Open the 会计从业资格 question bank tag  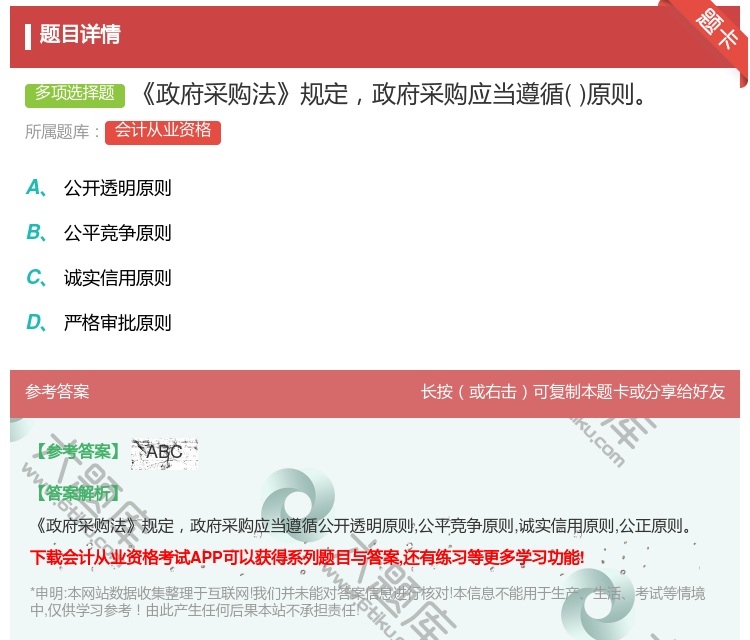(x=163, y=132)
